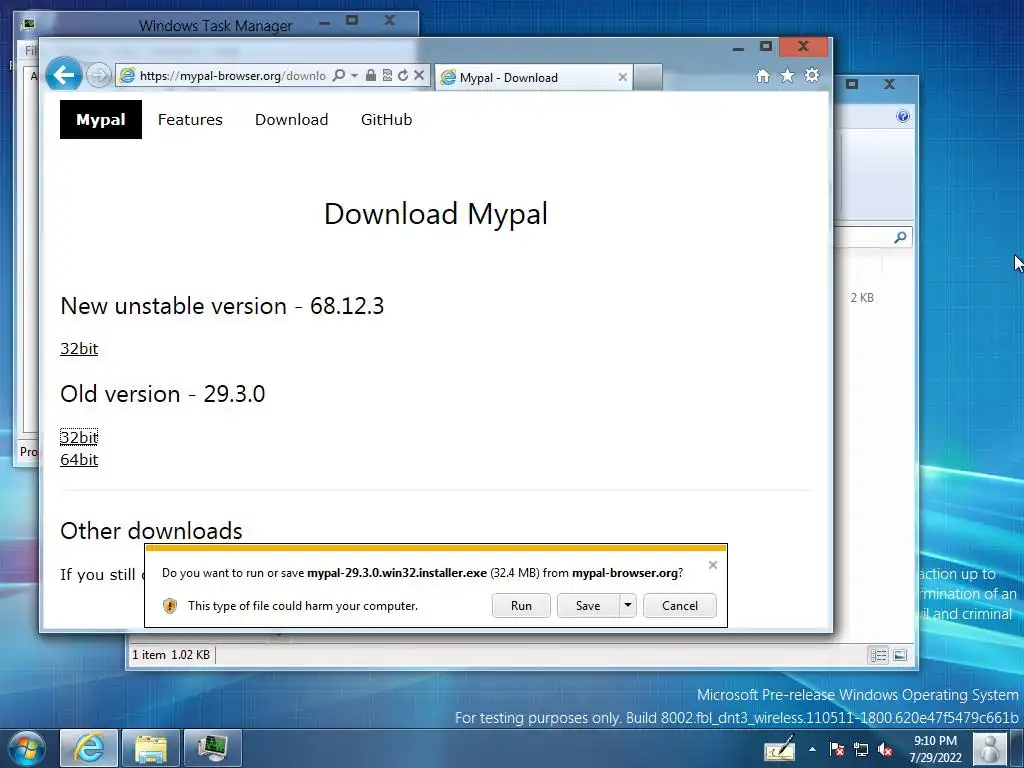Switch Explorer to large icons view
Viewport: 1024px width, 768px height.
coord(900,655)
